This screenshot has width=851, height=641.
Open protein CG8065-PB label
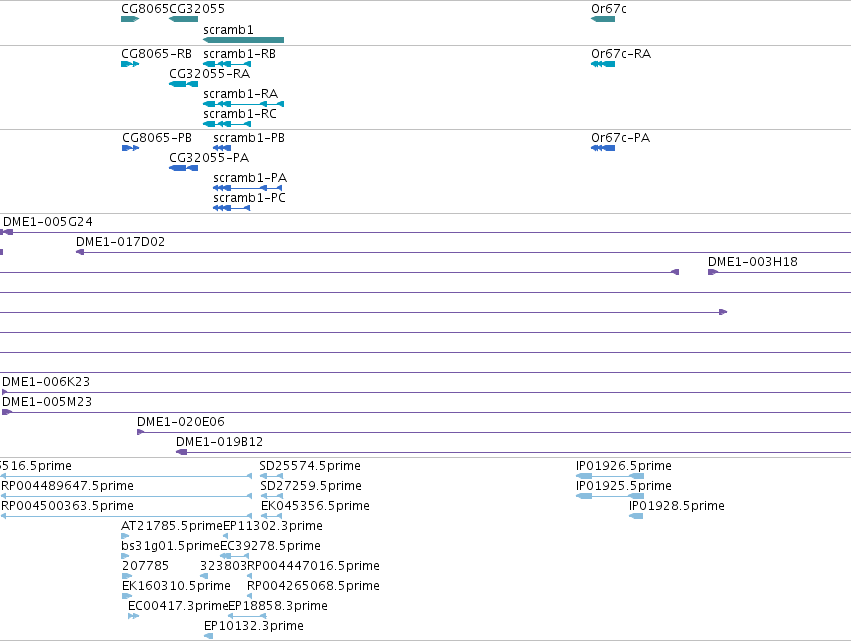point(156,138)
